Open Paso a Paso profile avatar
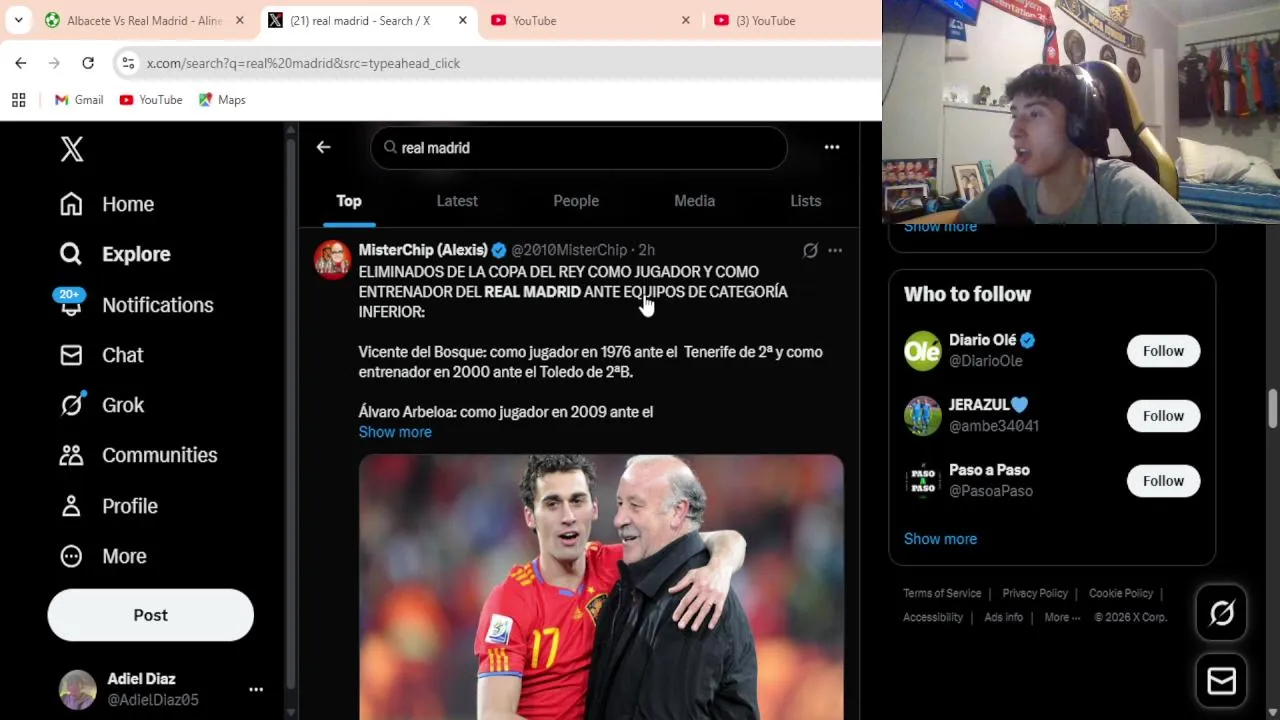The height and width of the screenshot is (720, 1280). [x=923, y=481]
